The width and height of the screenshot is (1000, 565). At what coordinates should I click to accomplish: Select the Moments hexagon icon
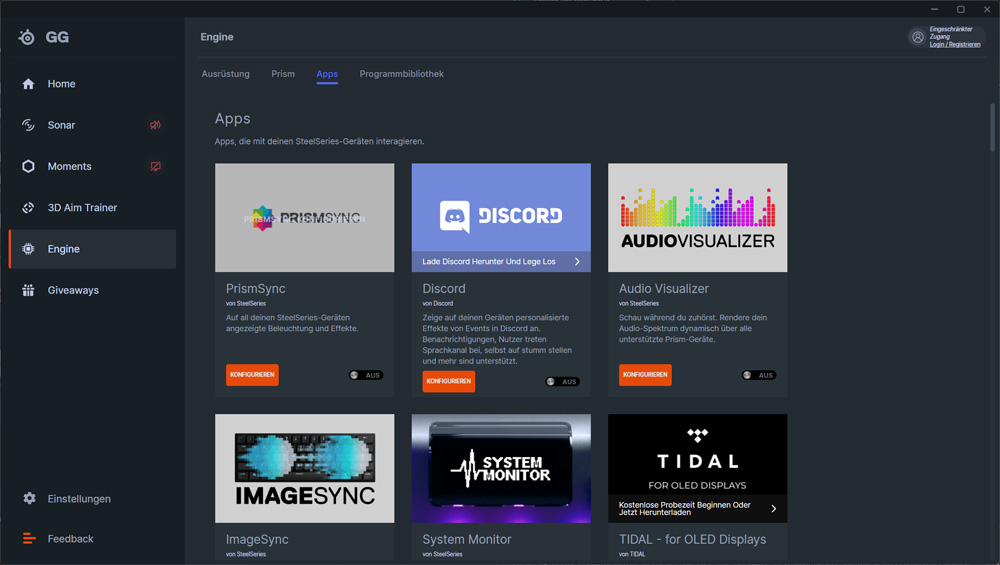(x=28, y=166)
